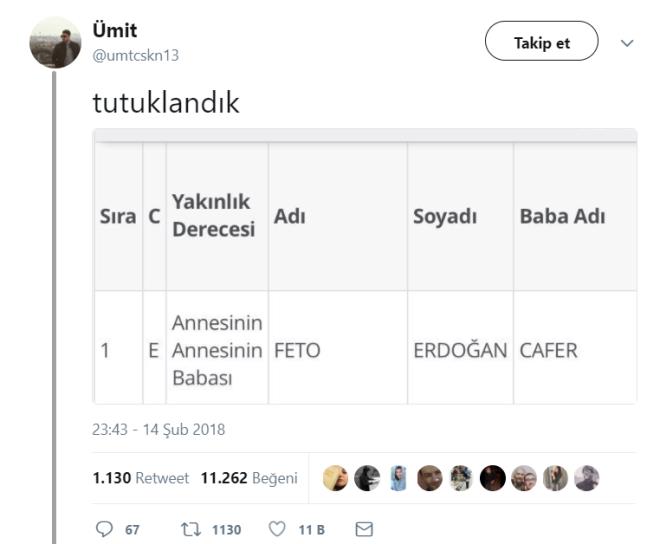Open the 23:43 - 14 Şub 2018 timestamp
The height and width of the screenshot is (544, 660).
click(x=158, y=431)
